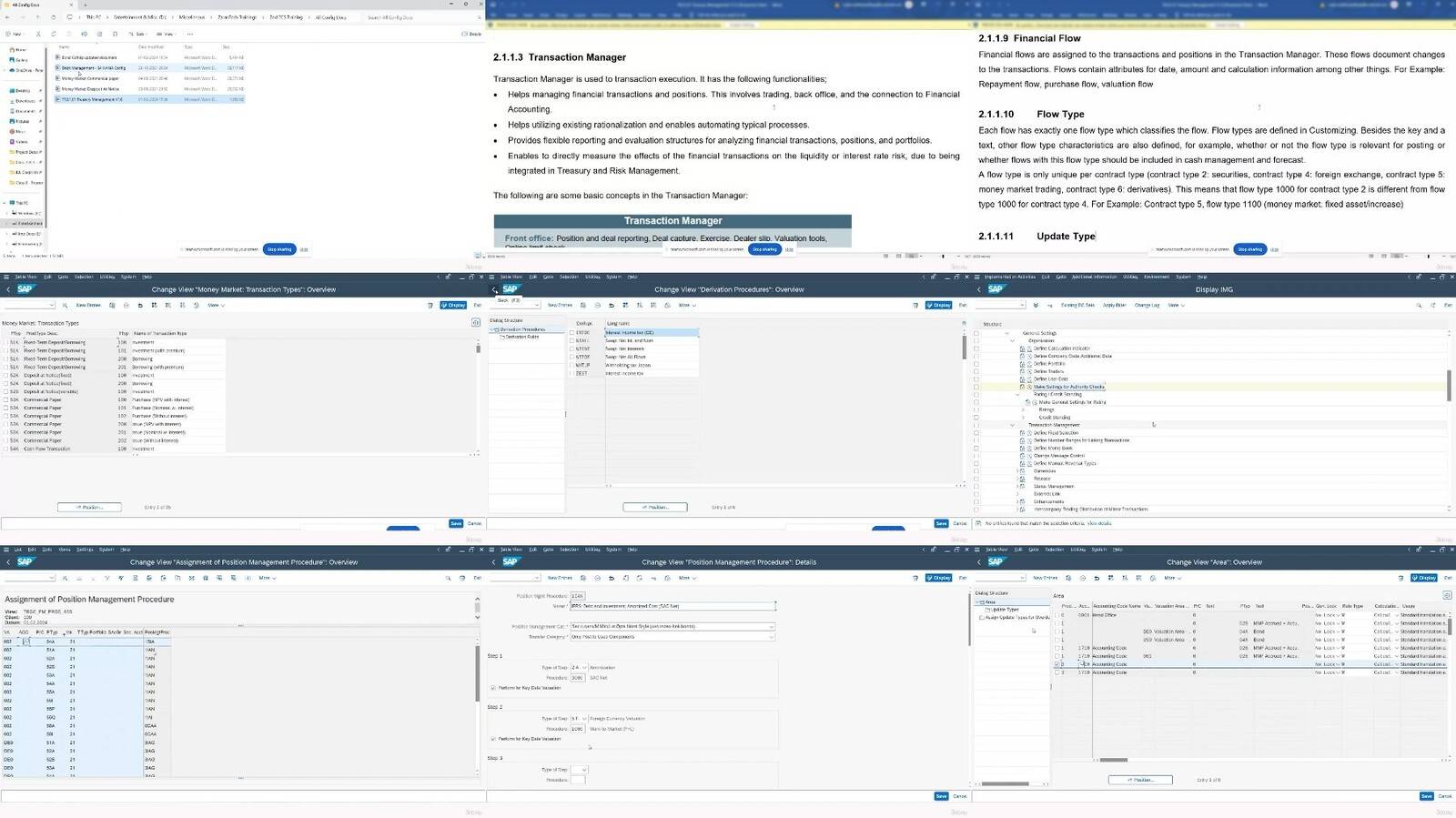Viewport: 1456px width, 818px height.
Task: Expand Currencies node in IMG tree
Action: (x=1017, y=471)
